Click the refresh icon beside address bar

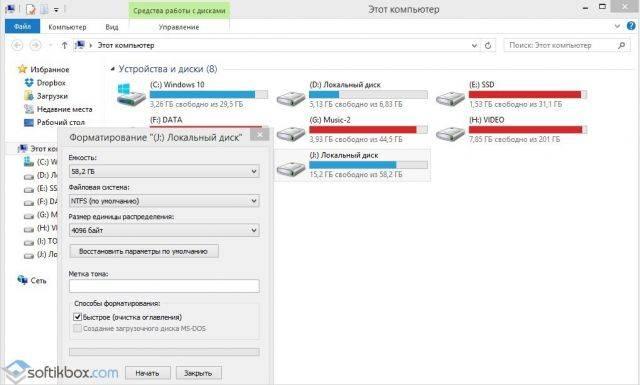tap(488, 45)
